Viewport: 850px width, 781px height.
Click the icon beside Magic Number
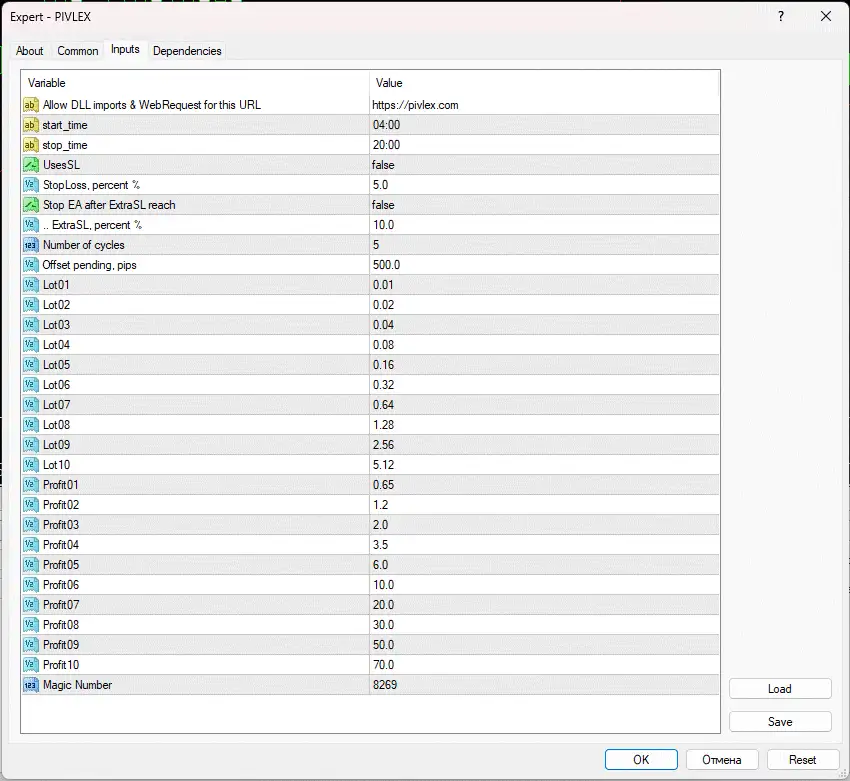tap(30, 685)
